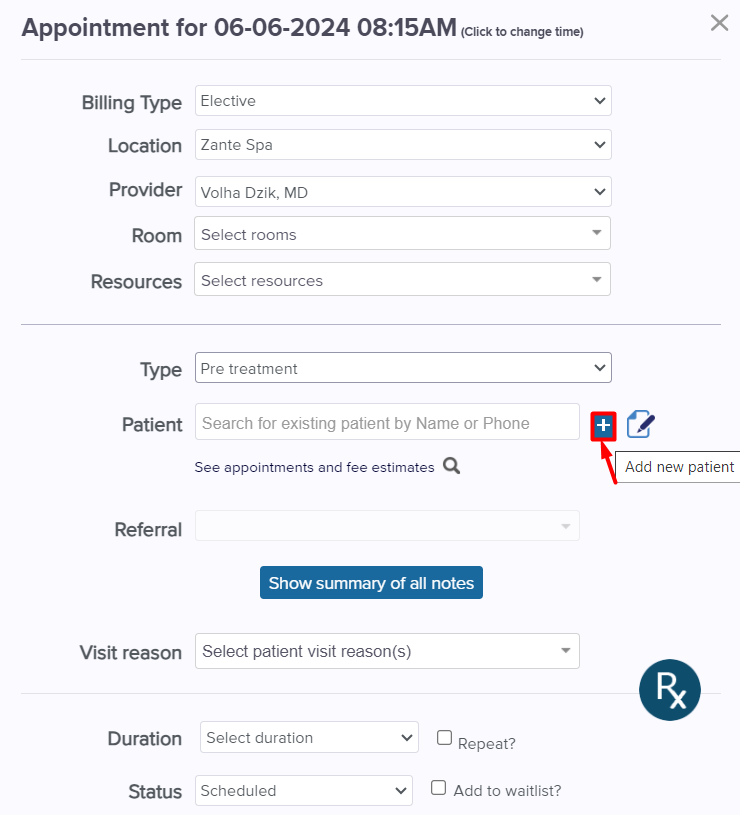Screen dimensions: 740x815
Task: Tick the Repeat? checkbox
Action: click(444, 738)
